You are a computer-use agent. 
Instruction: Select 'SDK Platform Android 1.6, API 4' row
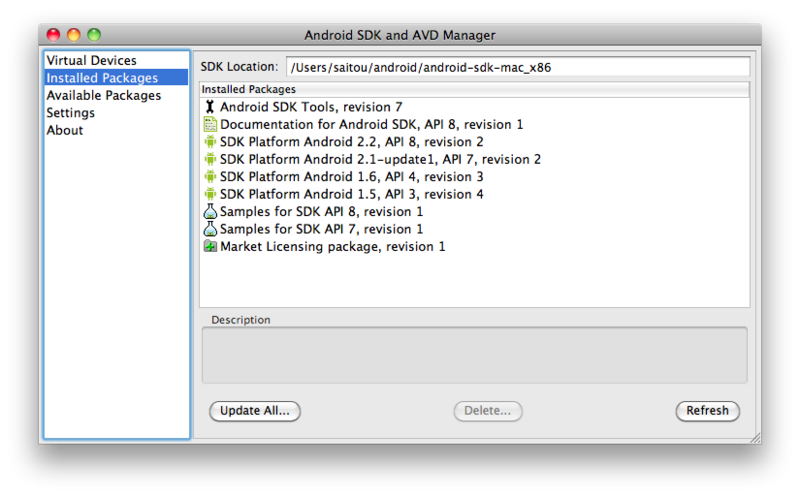tap(474, 177)
